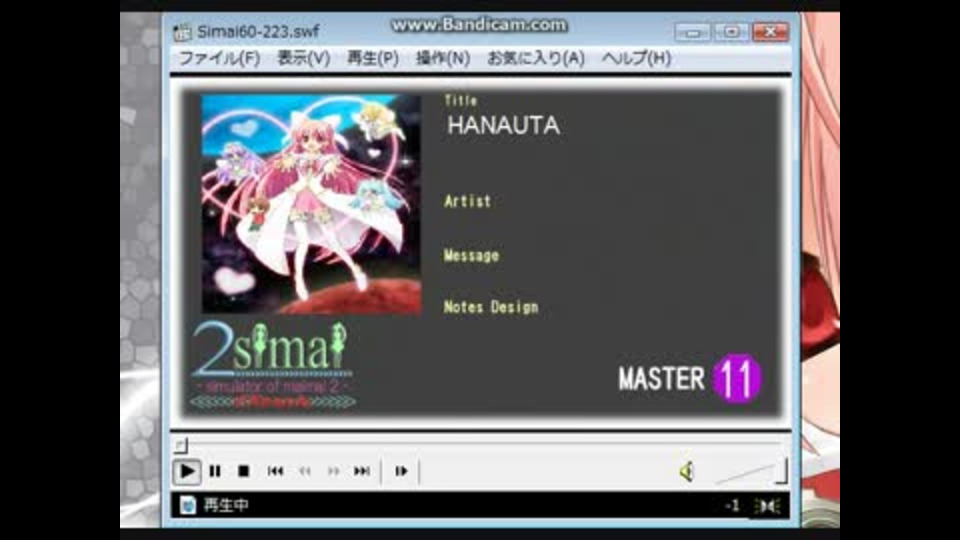Click the audio channel icon in status bar

pyautogui.click(x=768, y=506)
